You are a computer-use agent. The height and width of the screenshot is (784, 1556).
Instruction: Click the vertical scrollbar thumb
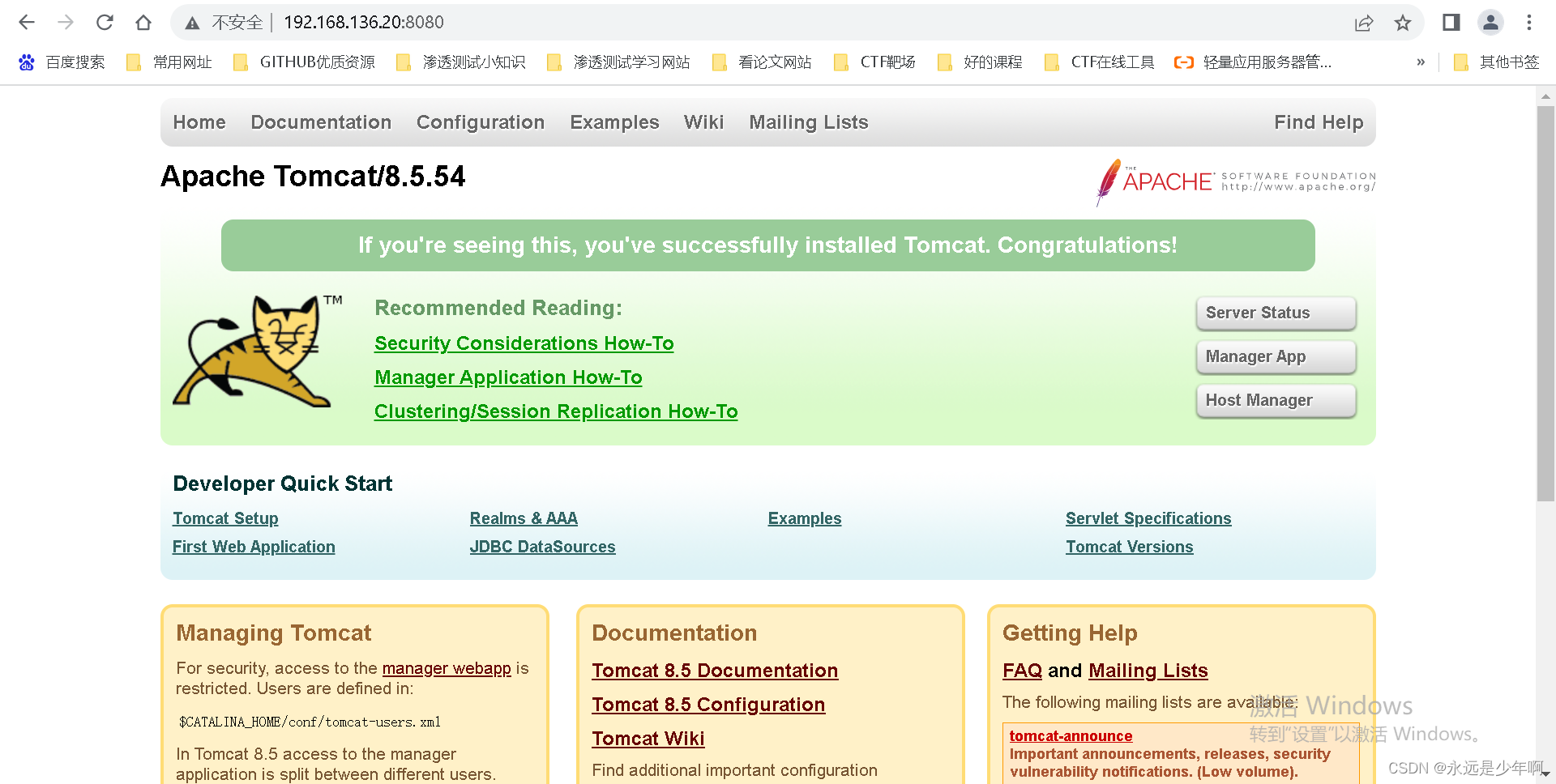click(1545, 304)
